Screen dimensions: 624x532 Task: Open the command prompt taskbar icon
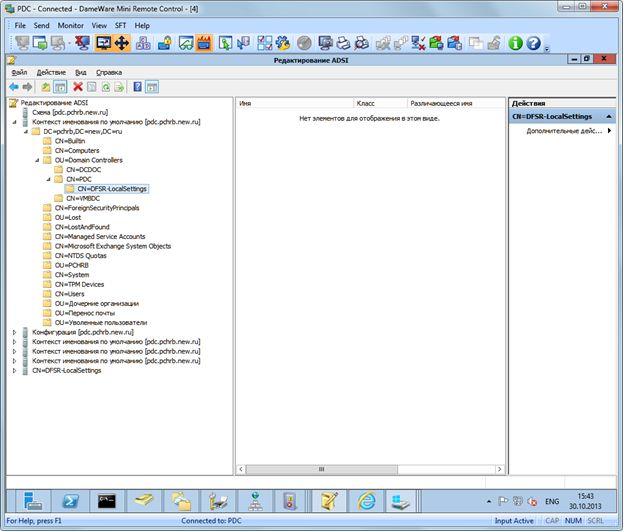pos(107,501)
